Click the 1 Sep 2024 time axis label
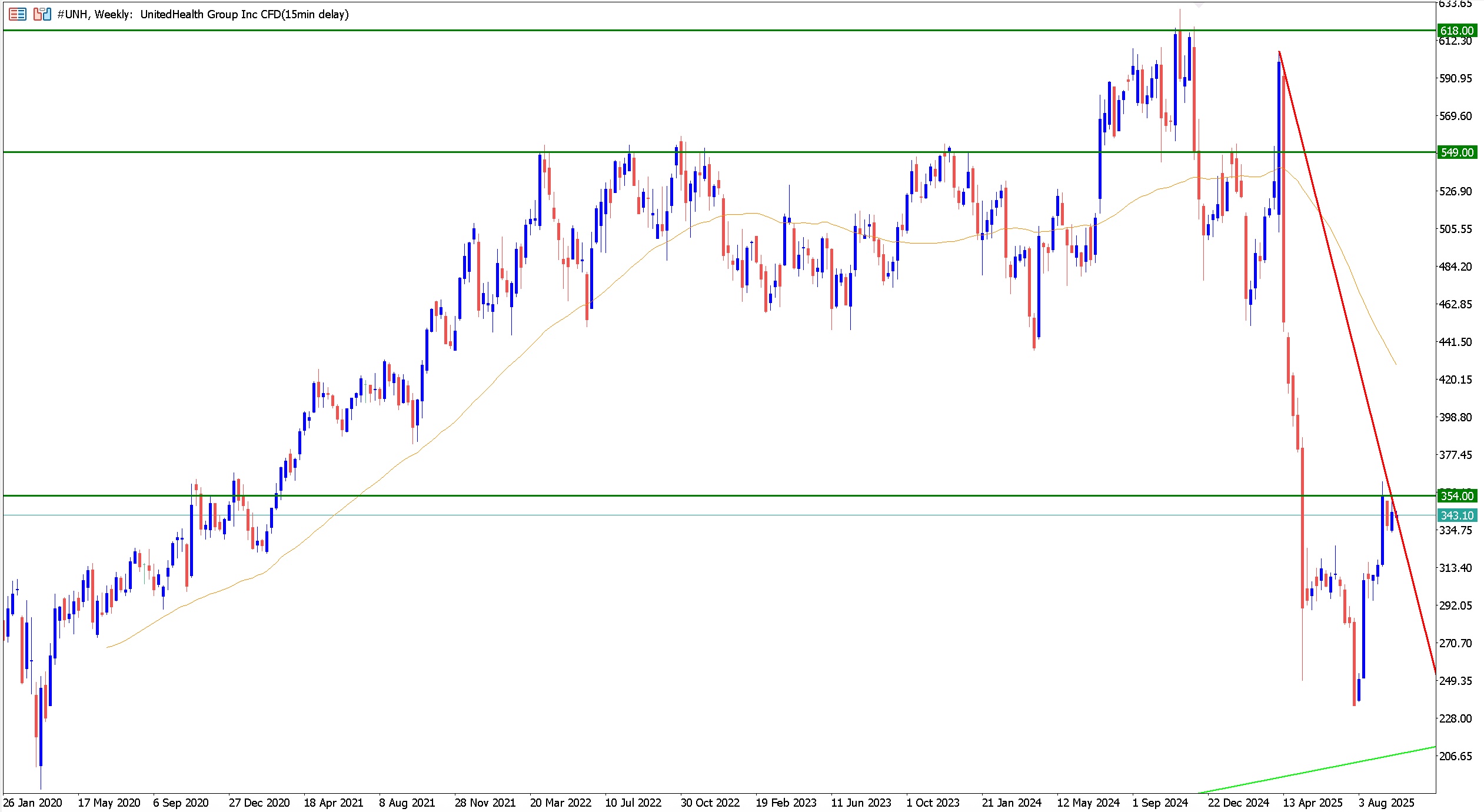This screenshot has width=1484, height=812. (x=1160, y=803)
